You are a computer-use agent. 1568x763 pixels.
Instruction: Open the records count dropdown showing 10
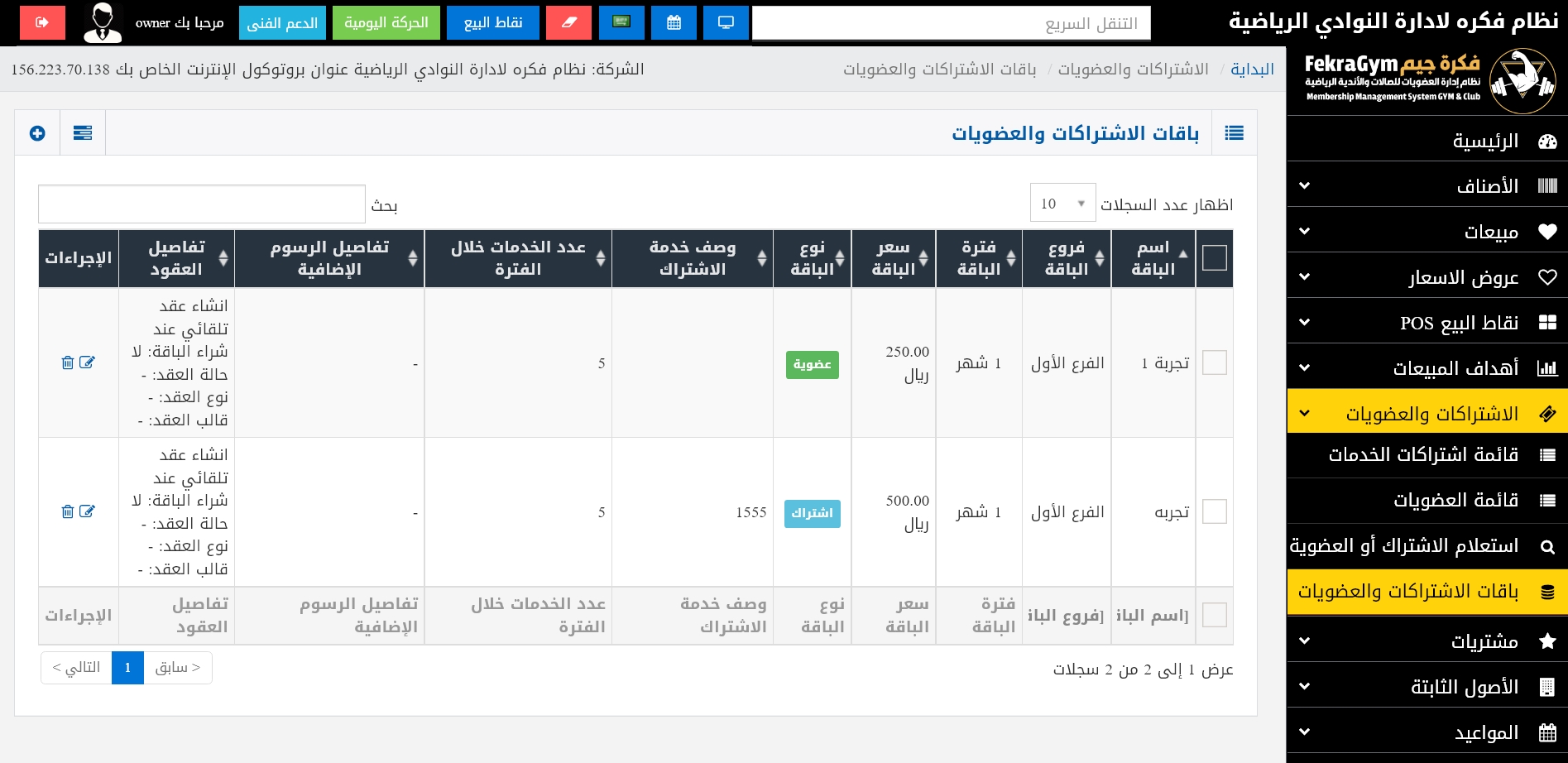[x=1062, y=204]
